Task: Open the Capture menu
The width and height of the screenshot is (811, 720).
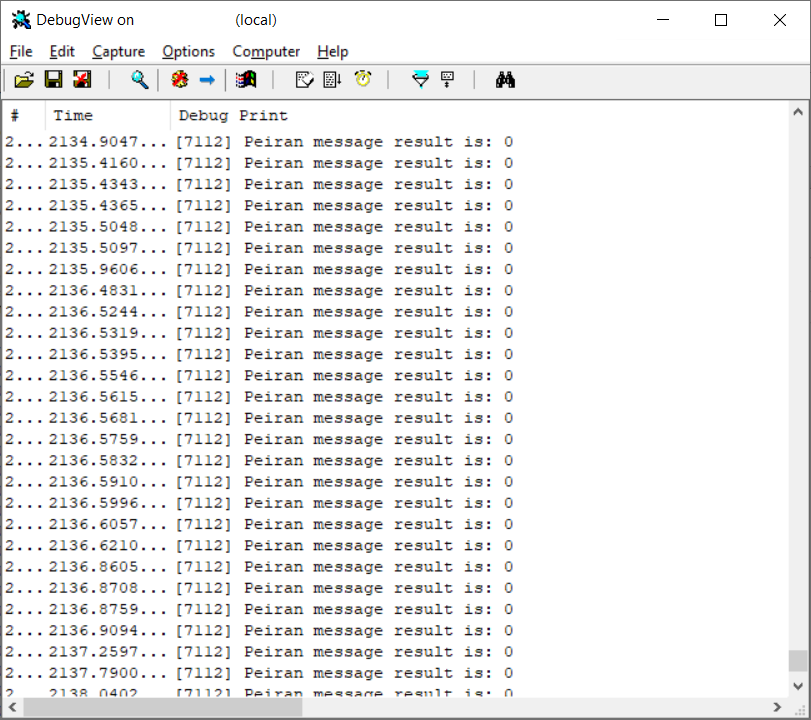Action: point(118,51)
